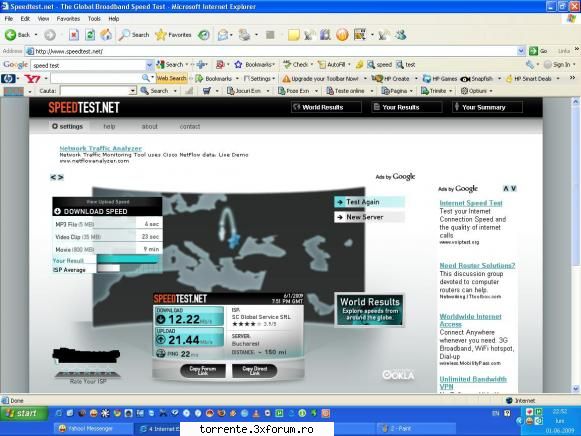Open speedtest settings gear option
581x436 pixels.
click(x=67, y=126)
